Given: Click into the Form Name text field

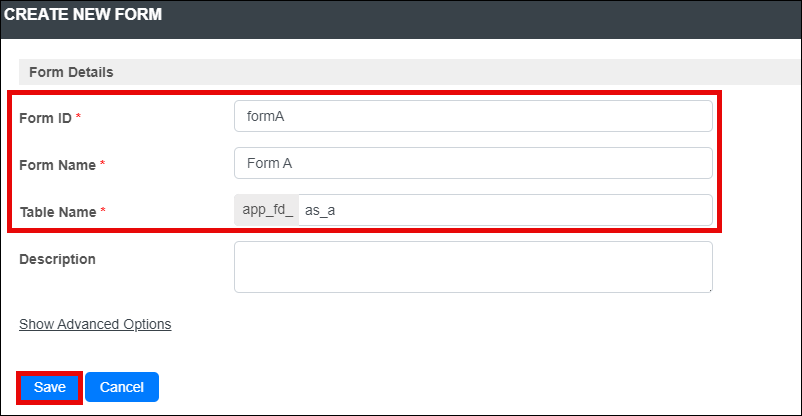Looking at the screenshot, I should [473, 163].
